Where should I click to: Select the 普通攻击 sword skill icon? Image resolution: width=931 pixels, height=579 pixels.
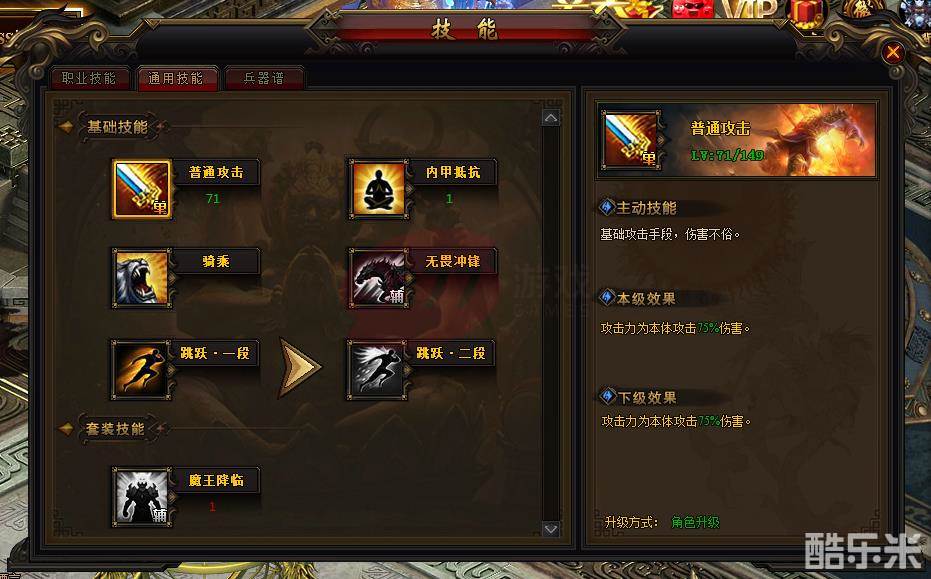pyautogui.click(x=142, y=189)
